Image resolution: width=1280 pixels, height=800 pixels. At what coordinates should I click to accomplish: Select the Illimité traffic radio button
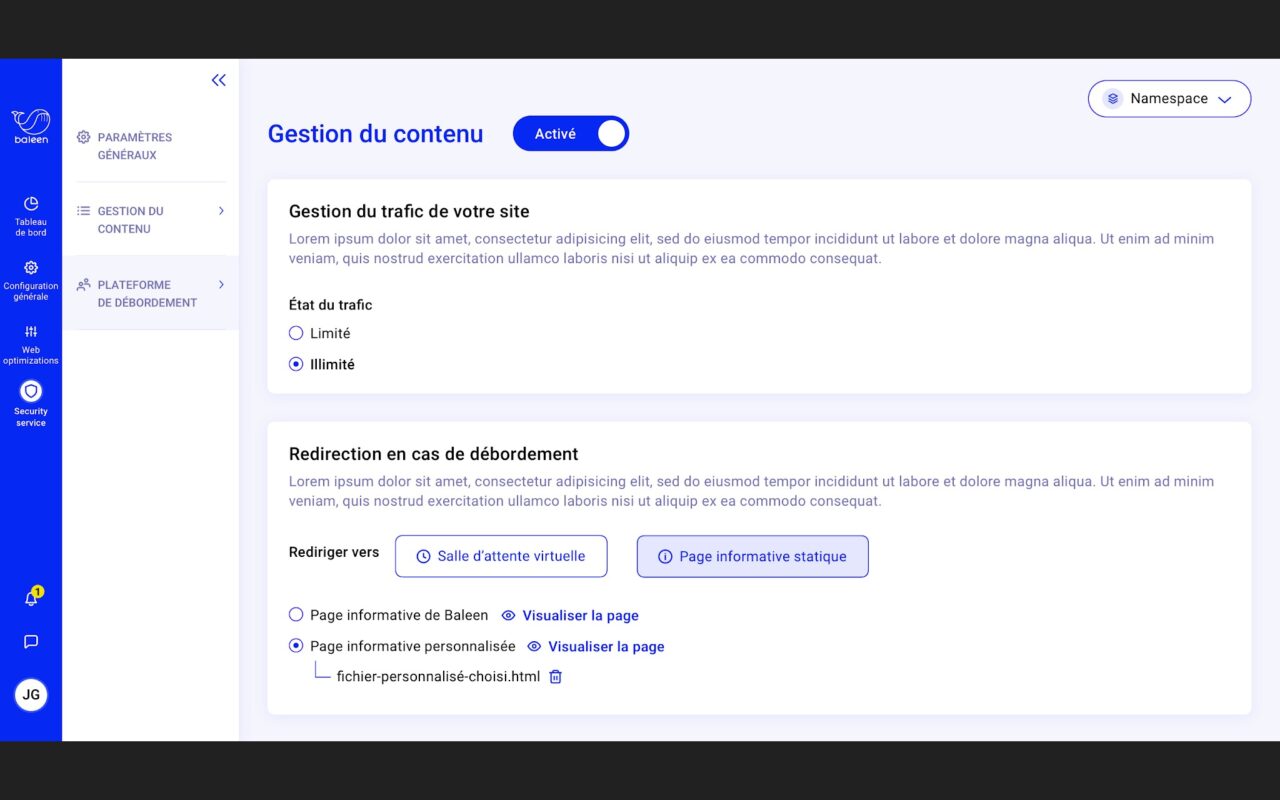[x=296, y=364]
